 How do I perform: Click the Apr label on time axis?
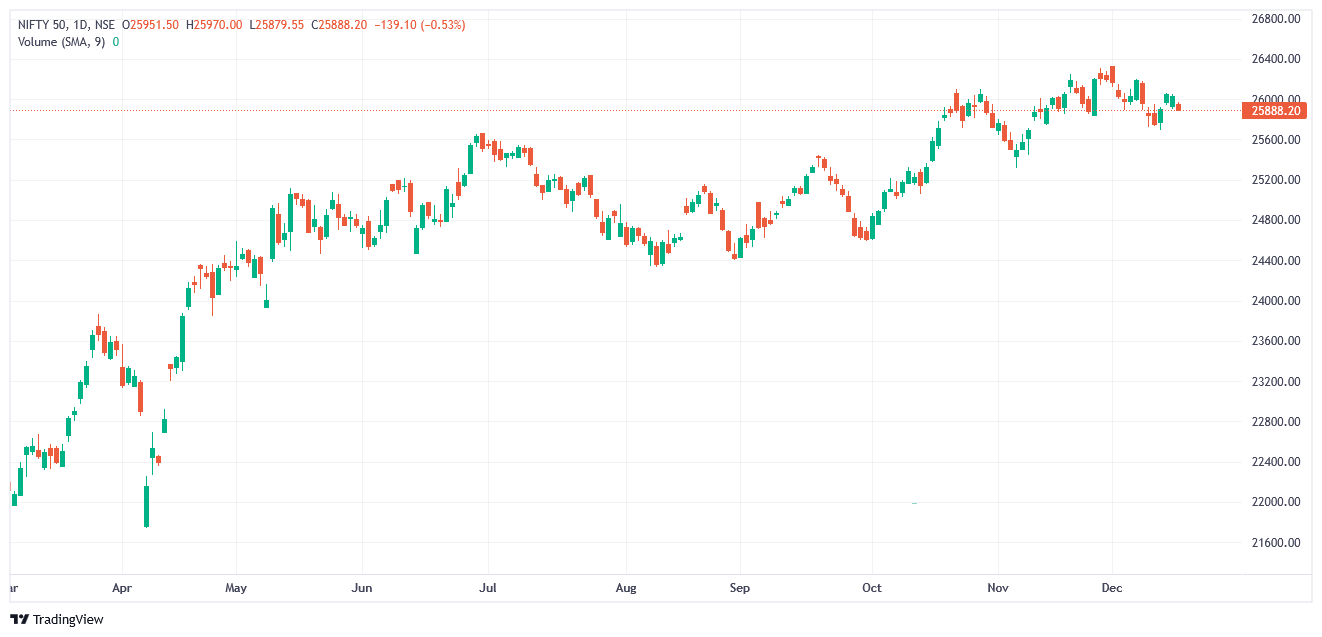tap(122, 588)
